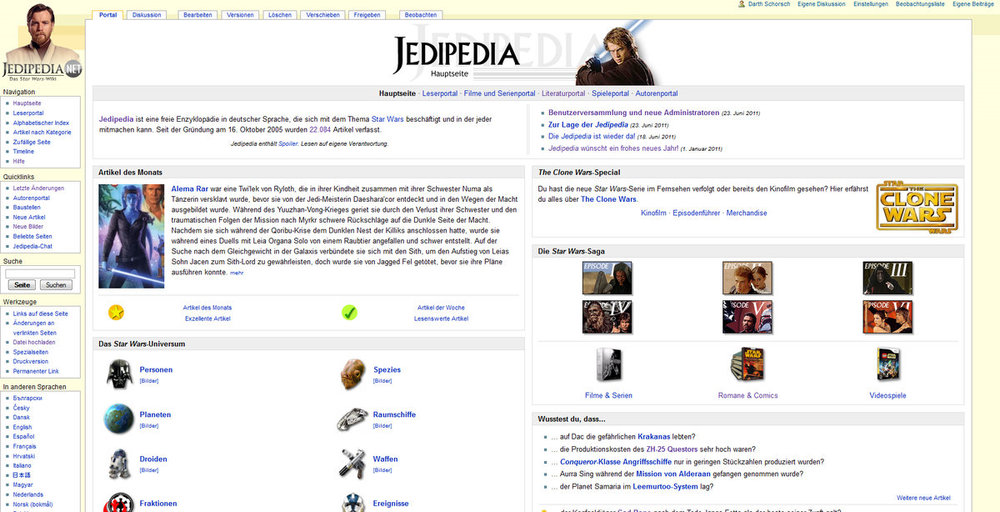Open Episode III thumbnail in Saga section

point(888,277)
